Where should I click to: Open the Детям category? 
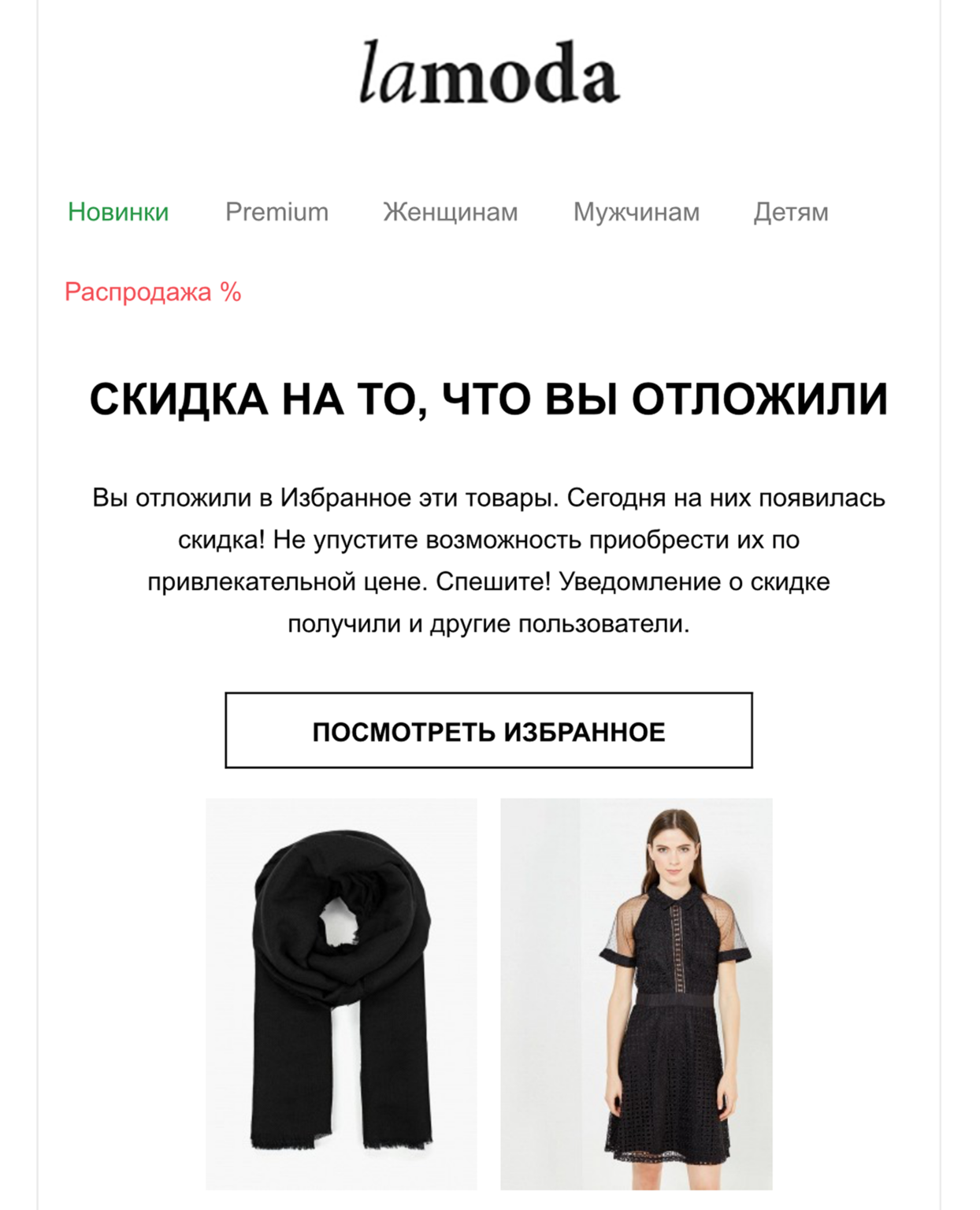click(790, 212)
